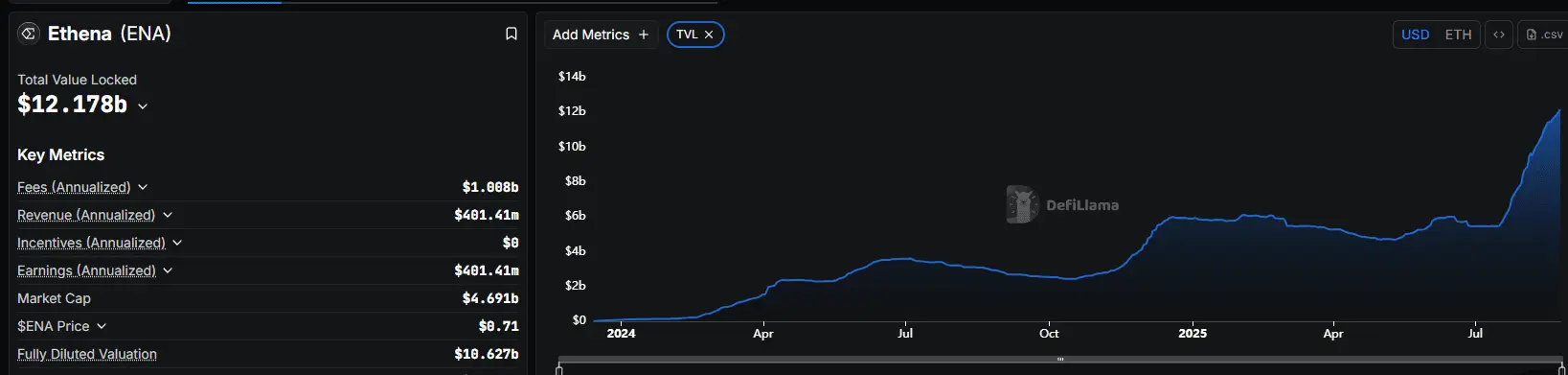Click the center grip of the range slider
1568x375 pixels.
coord(1060,360)
